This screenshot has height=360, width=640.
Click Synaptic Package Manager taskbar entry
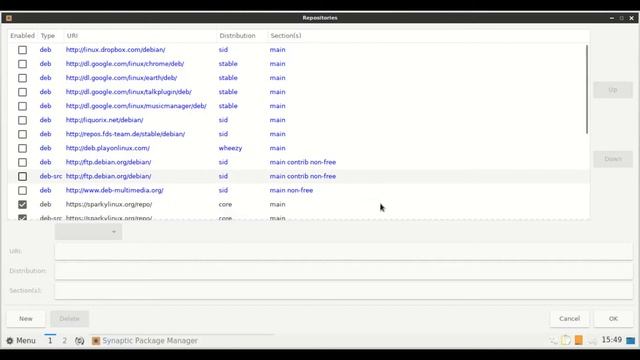(144, 340)
